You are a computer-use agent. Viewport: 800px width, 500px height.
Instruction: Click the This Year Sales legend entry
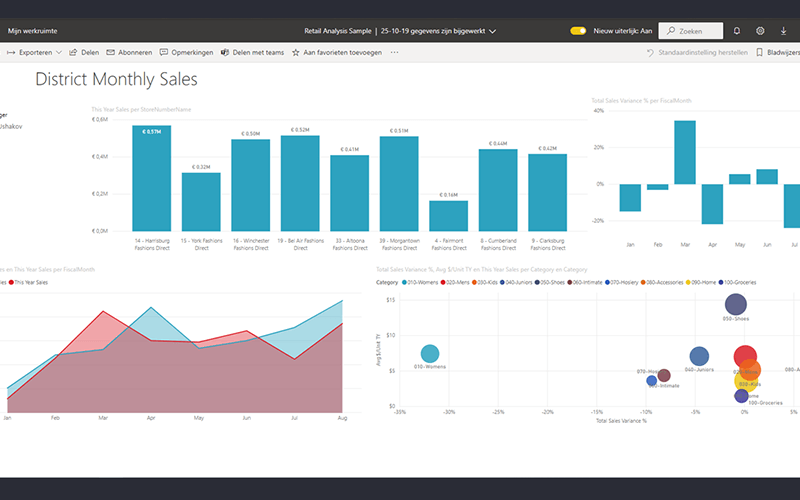click(x=28, y=282)
